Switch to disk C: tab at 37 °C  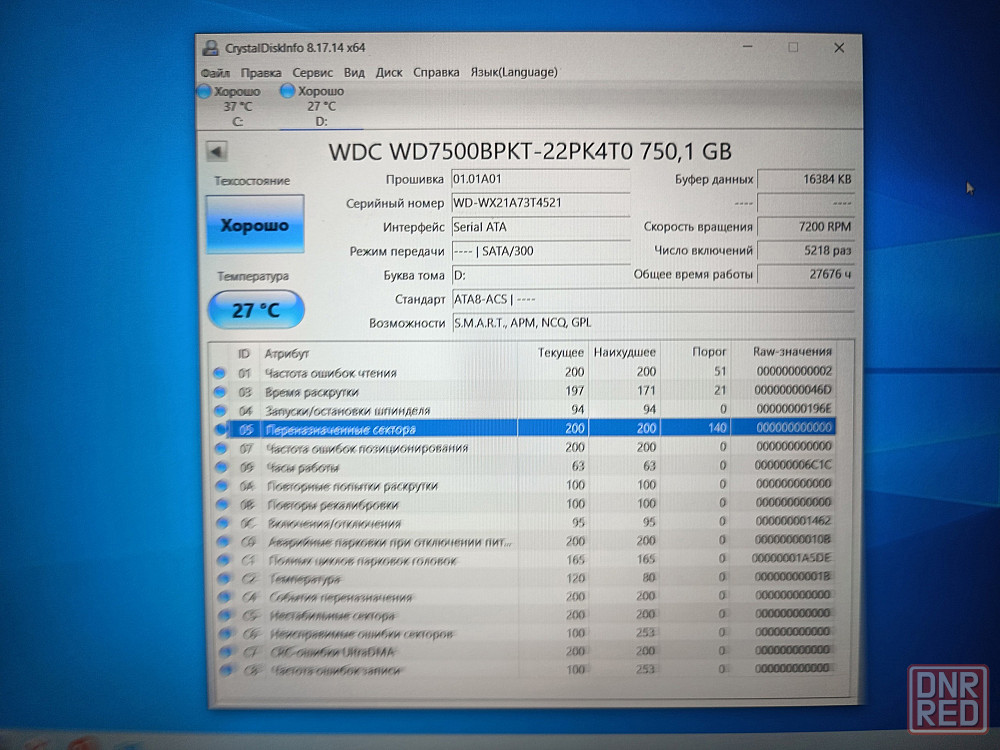237,106
